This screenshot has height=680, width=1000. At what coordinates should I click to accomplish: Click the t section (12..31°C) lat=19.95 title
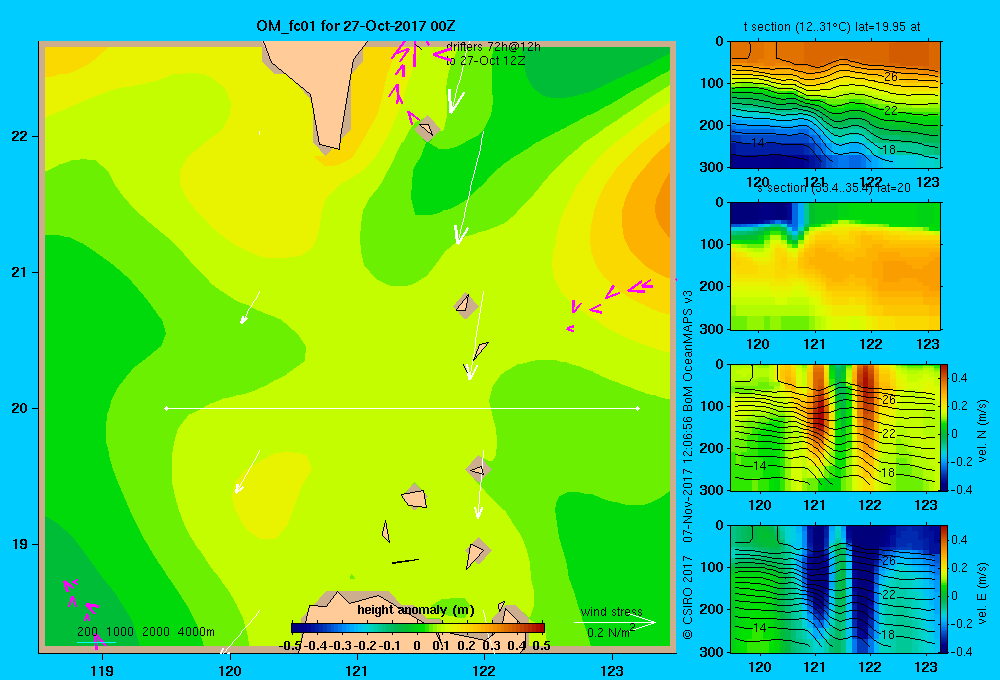pos(832,27)
